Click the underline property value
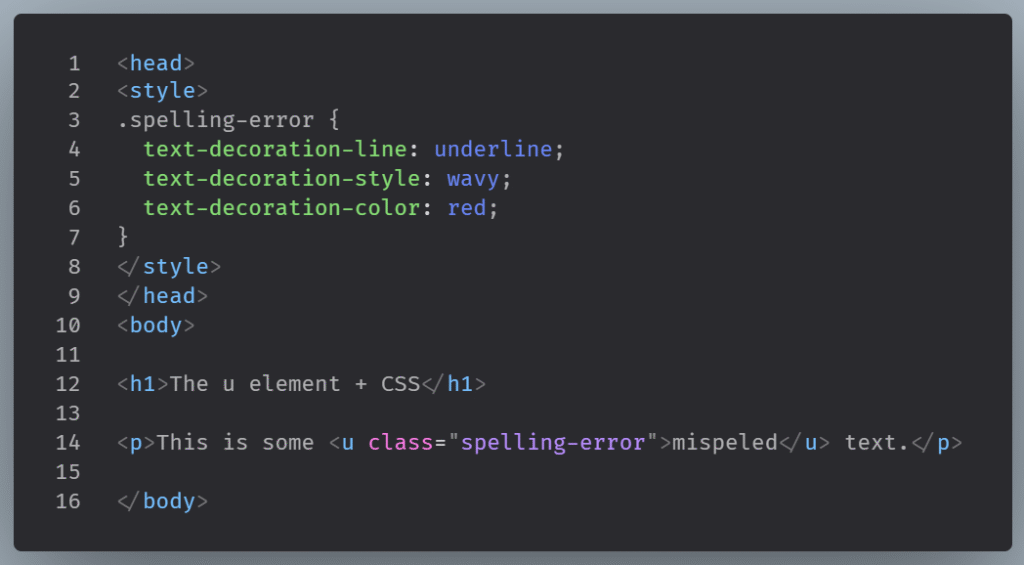Screen dimensions: 1024x565 point(493,150)
